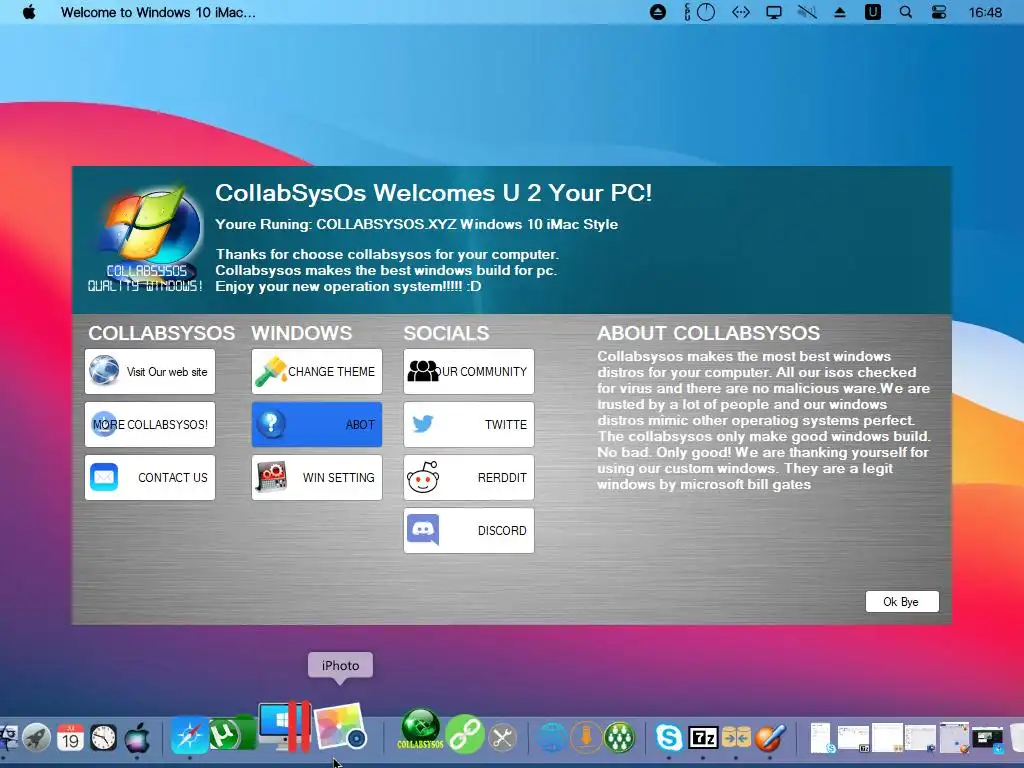Open the wrench and screwdriver tools icon
This screenshot has width=1024, height=768.
click(x=503, y=738)
